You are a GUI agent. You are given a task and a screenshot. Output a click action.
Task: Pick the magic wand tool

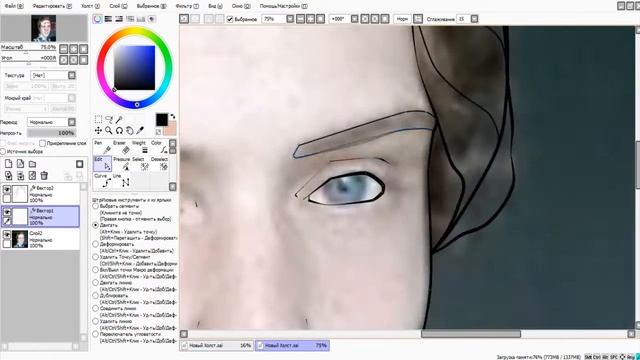119,119
